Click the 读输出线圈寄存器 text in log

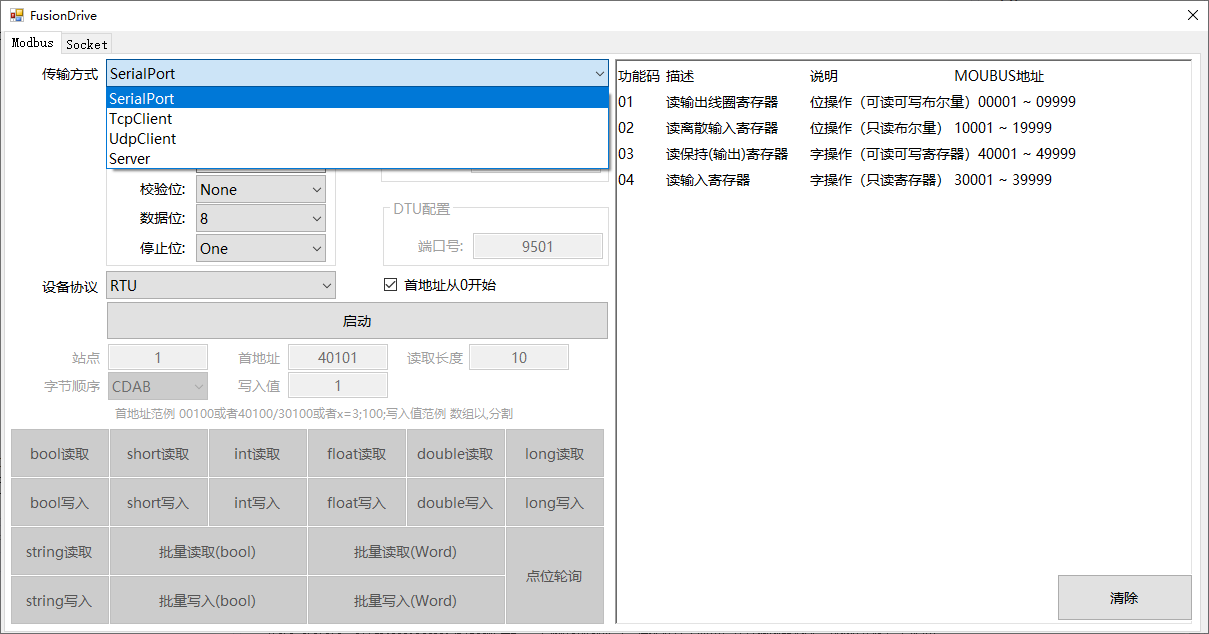pyautogui.click(x=722, y=102)
